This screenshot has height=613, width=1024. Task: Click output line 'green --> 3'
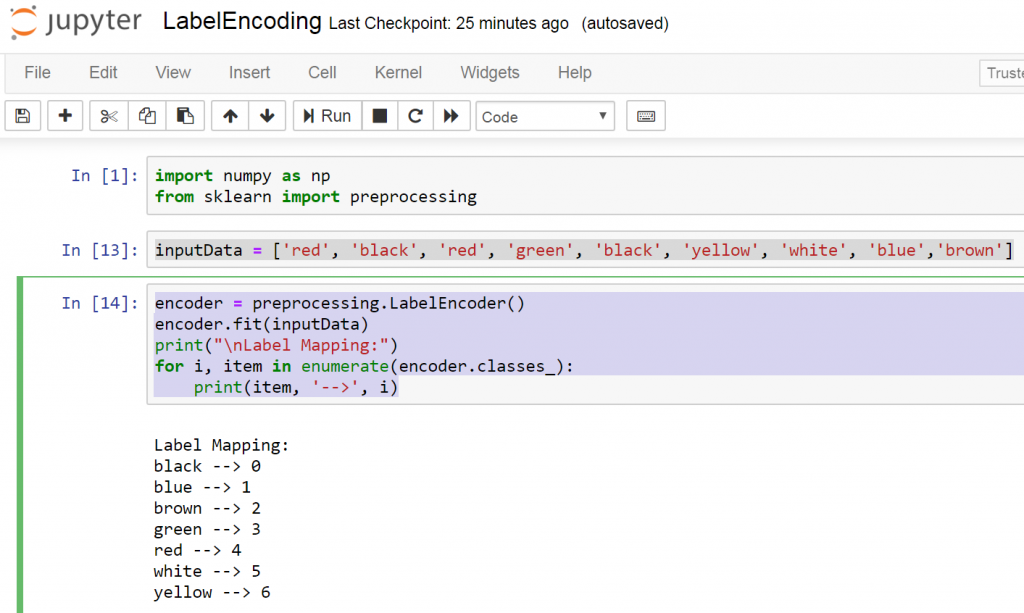click(207, 529)
